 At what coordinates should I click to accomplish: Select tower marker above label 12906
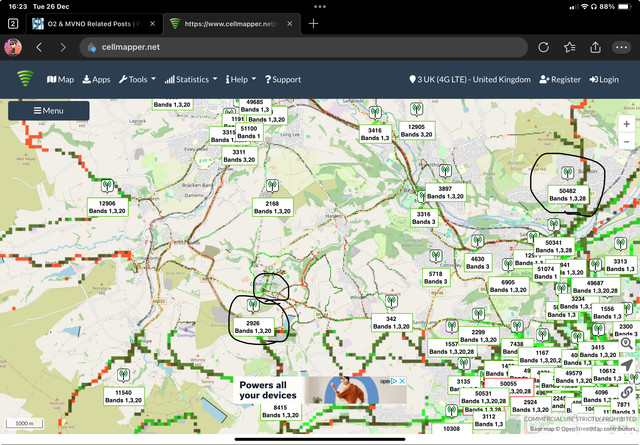coord(107,186)
